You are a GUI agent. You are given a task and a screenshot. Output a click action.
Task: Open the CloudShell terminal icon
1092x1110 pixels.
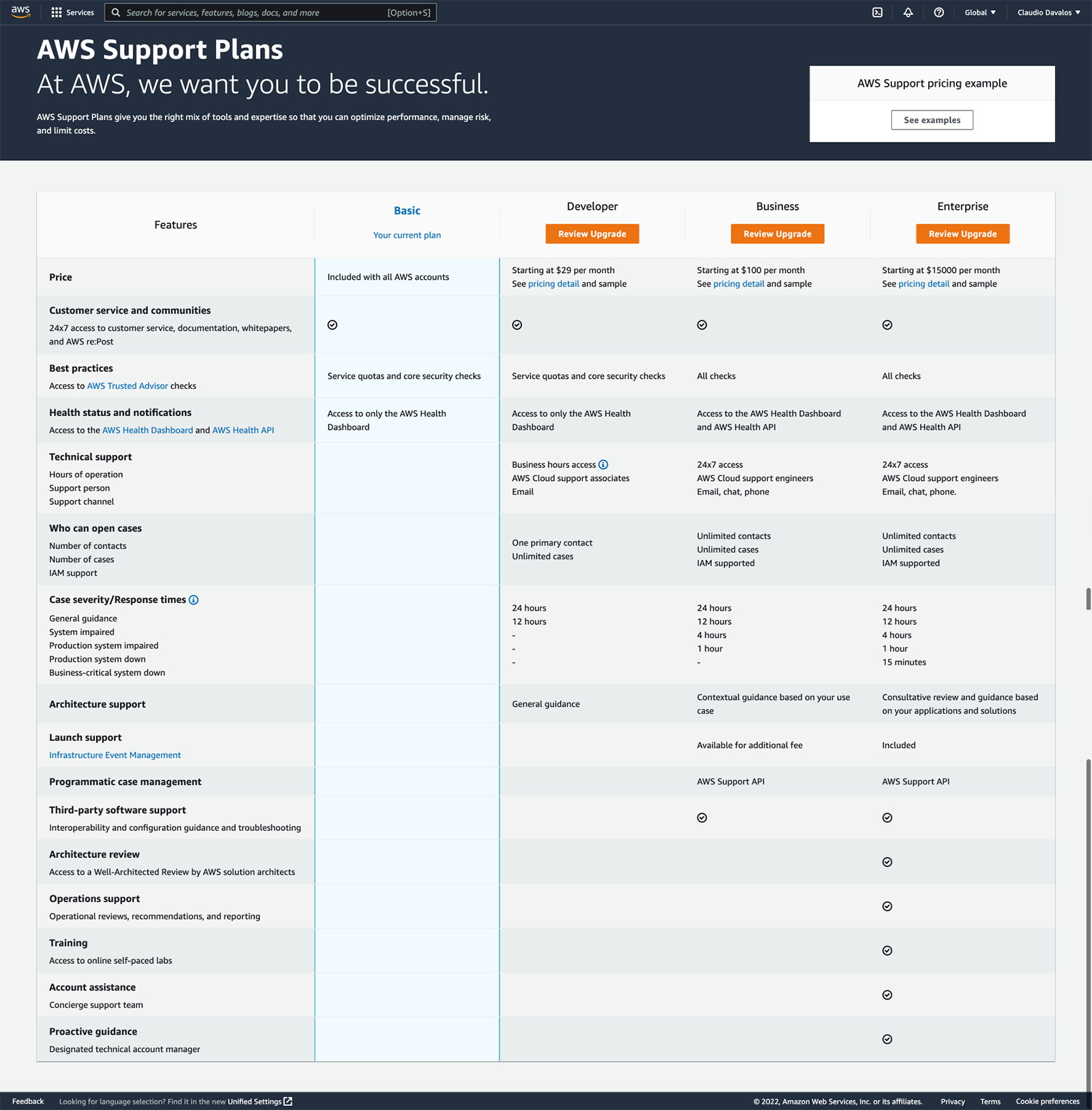coord(878,12)
